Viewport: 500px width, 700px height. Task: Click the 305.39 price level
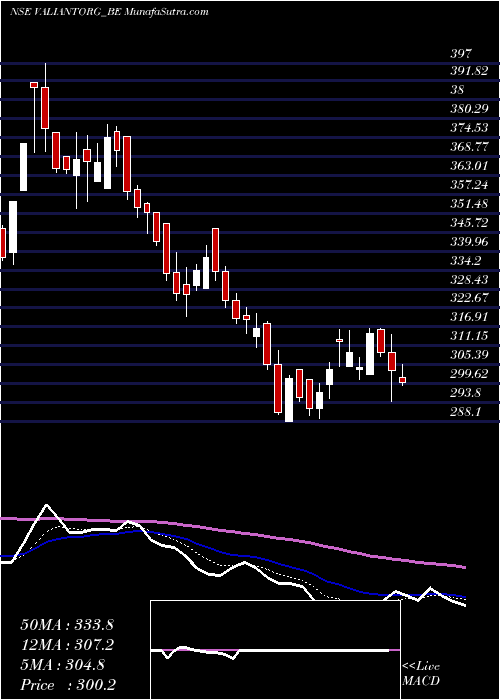coord(469,355)
